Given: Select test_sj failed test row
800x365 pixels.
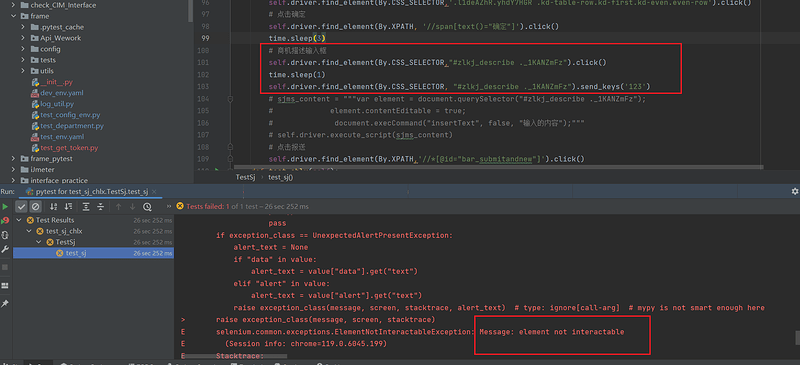Looking at the screenshot, I should click(93, 253).
